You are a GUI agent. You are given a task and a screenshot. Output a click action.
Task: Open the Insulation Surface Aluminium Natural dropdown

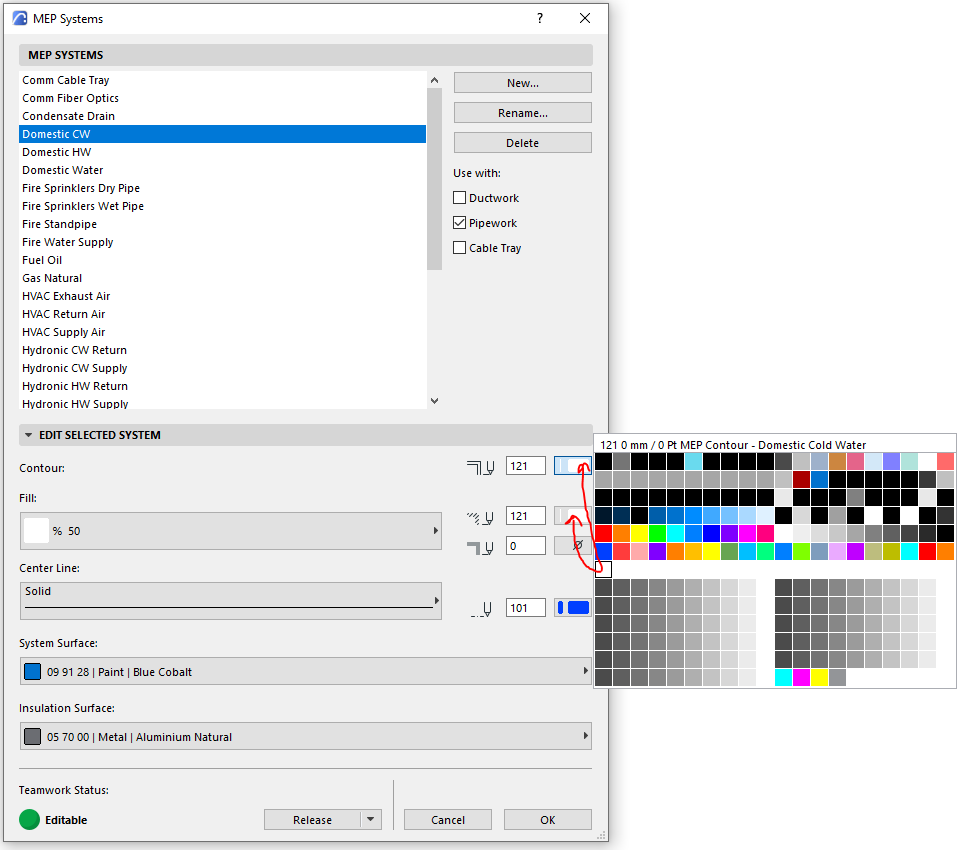[306, 736]
